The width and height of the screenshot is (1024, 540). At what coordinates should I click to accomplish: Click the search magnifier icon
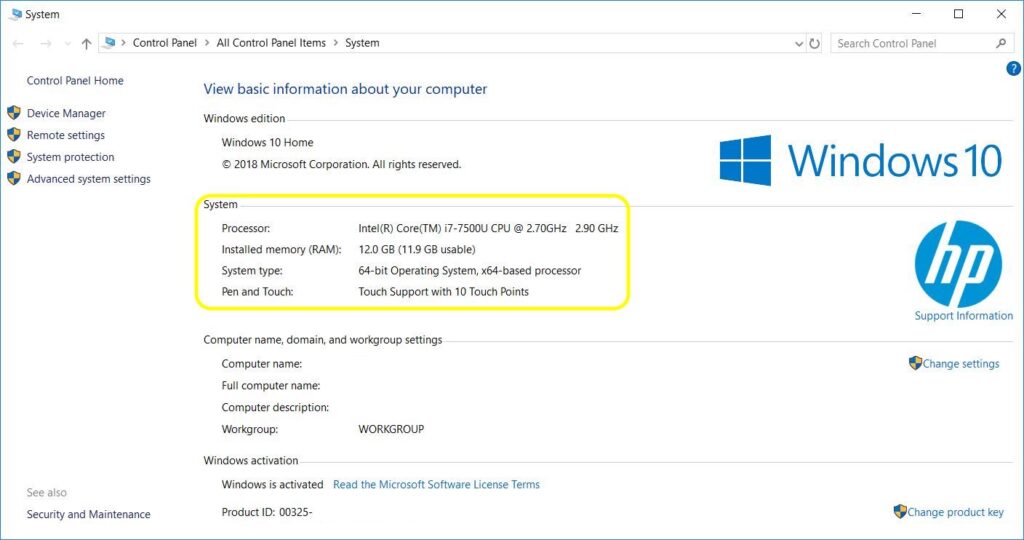1001,44
